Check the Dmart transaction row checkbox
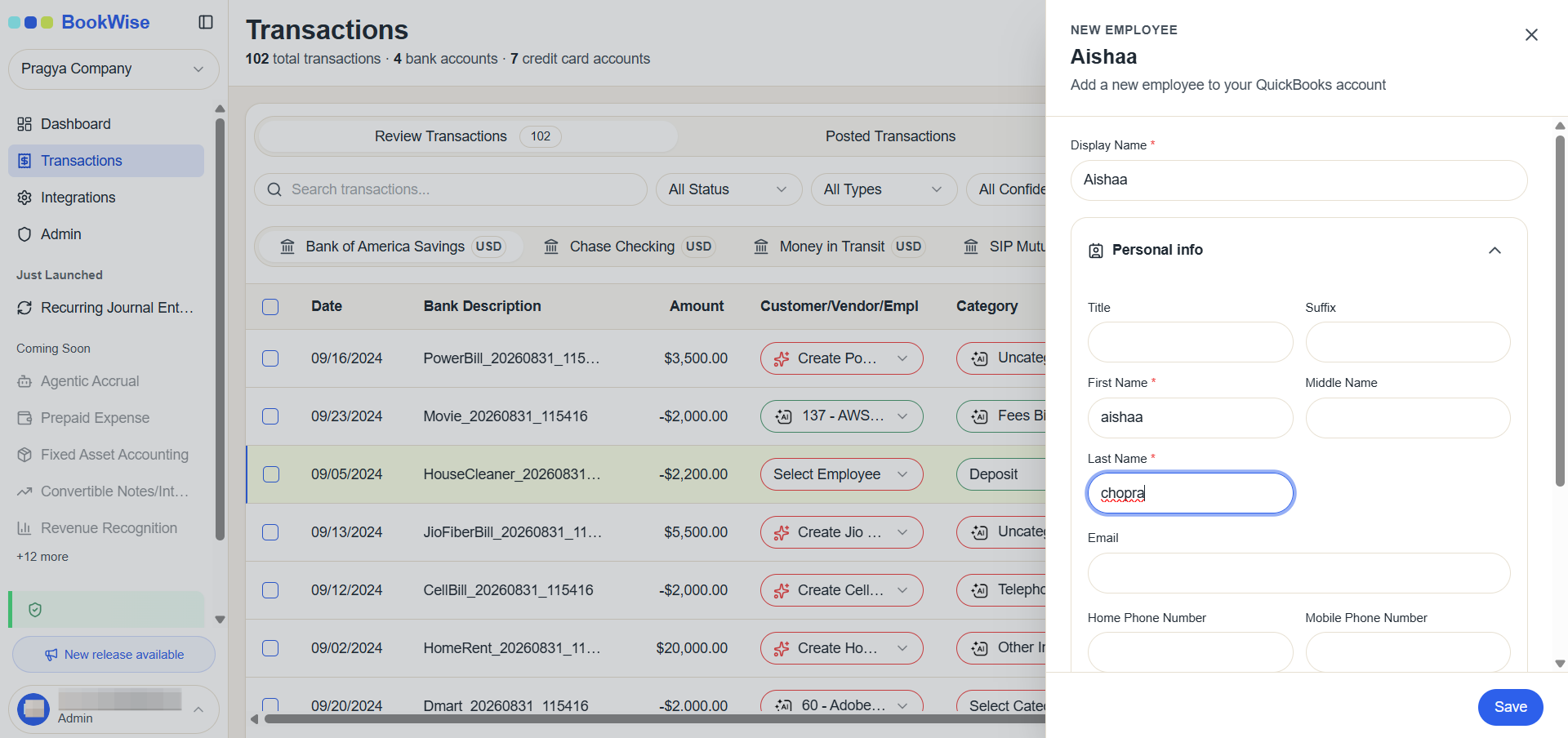 click(x=270, y=705)
